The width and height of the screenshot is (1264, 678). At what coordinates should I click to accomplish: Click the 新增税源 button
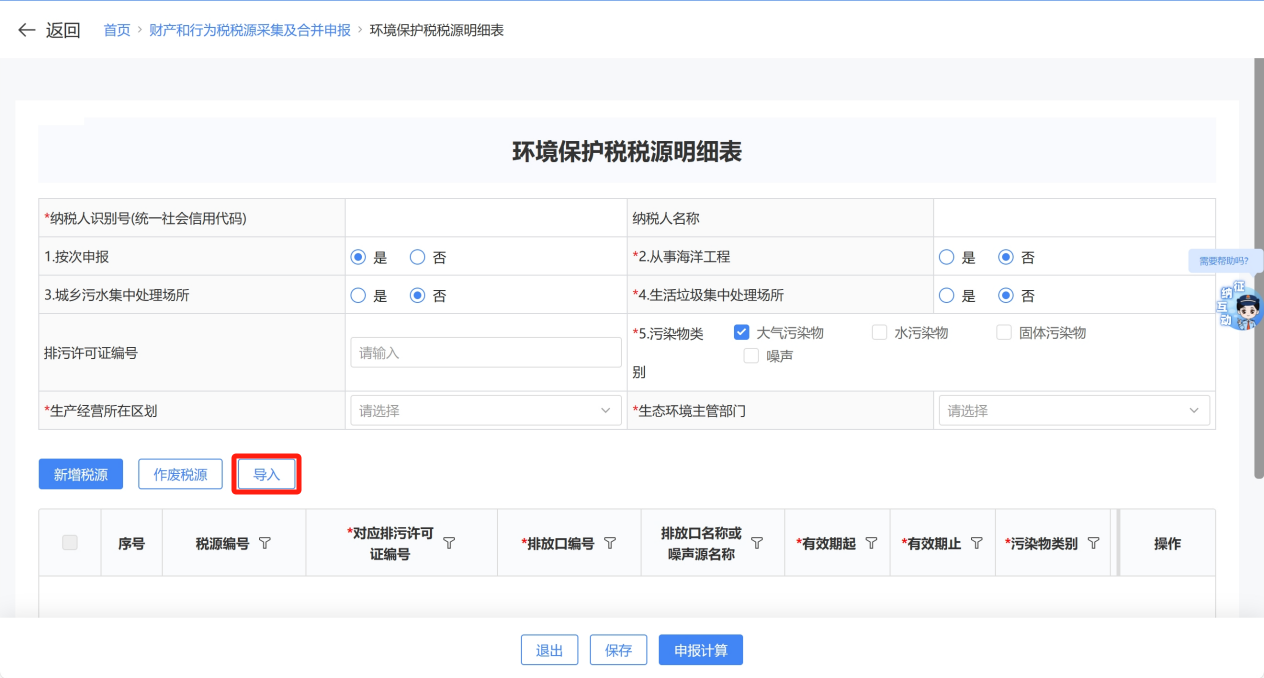point(81,475)
